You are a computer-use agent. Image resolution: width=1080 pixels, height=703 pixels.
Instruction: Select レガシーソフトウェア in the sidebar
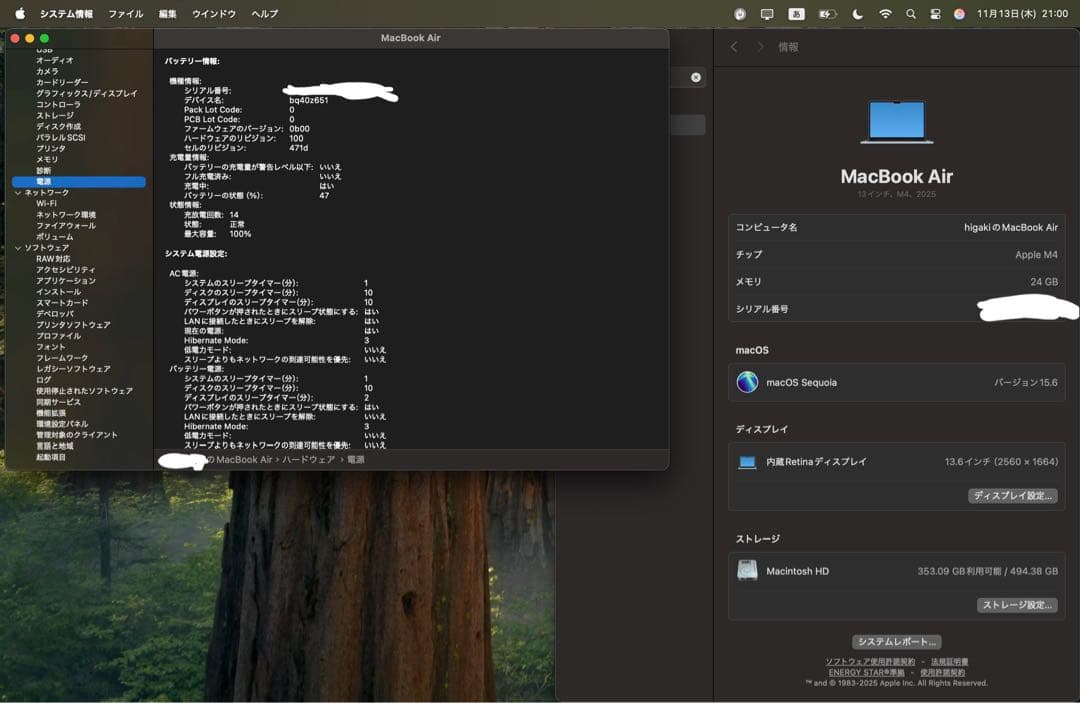[73, 369]
